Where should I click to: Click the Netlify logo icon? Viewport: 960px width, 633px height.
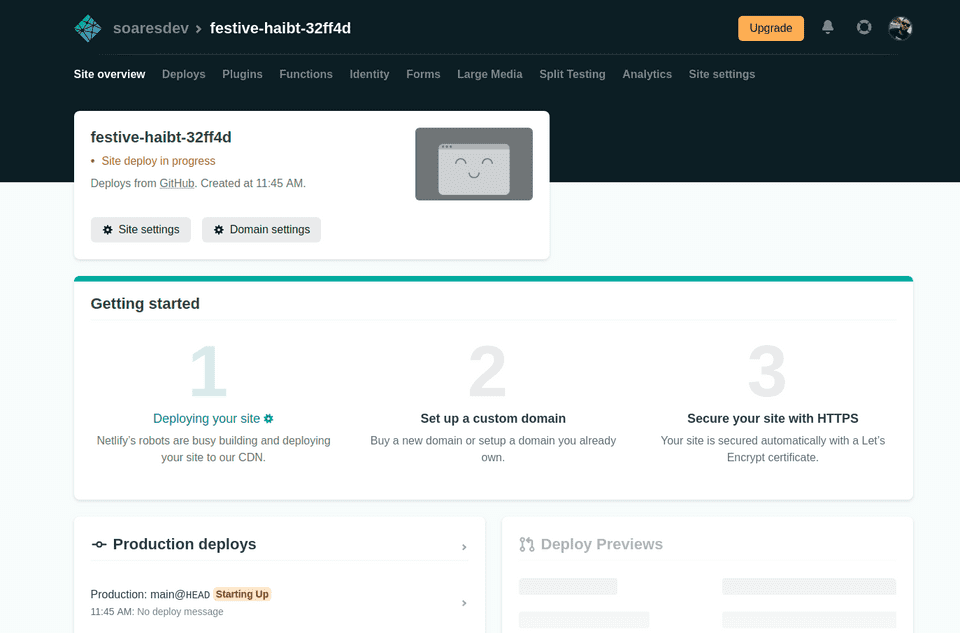click(x=88, y=28)
